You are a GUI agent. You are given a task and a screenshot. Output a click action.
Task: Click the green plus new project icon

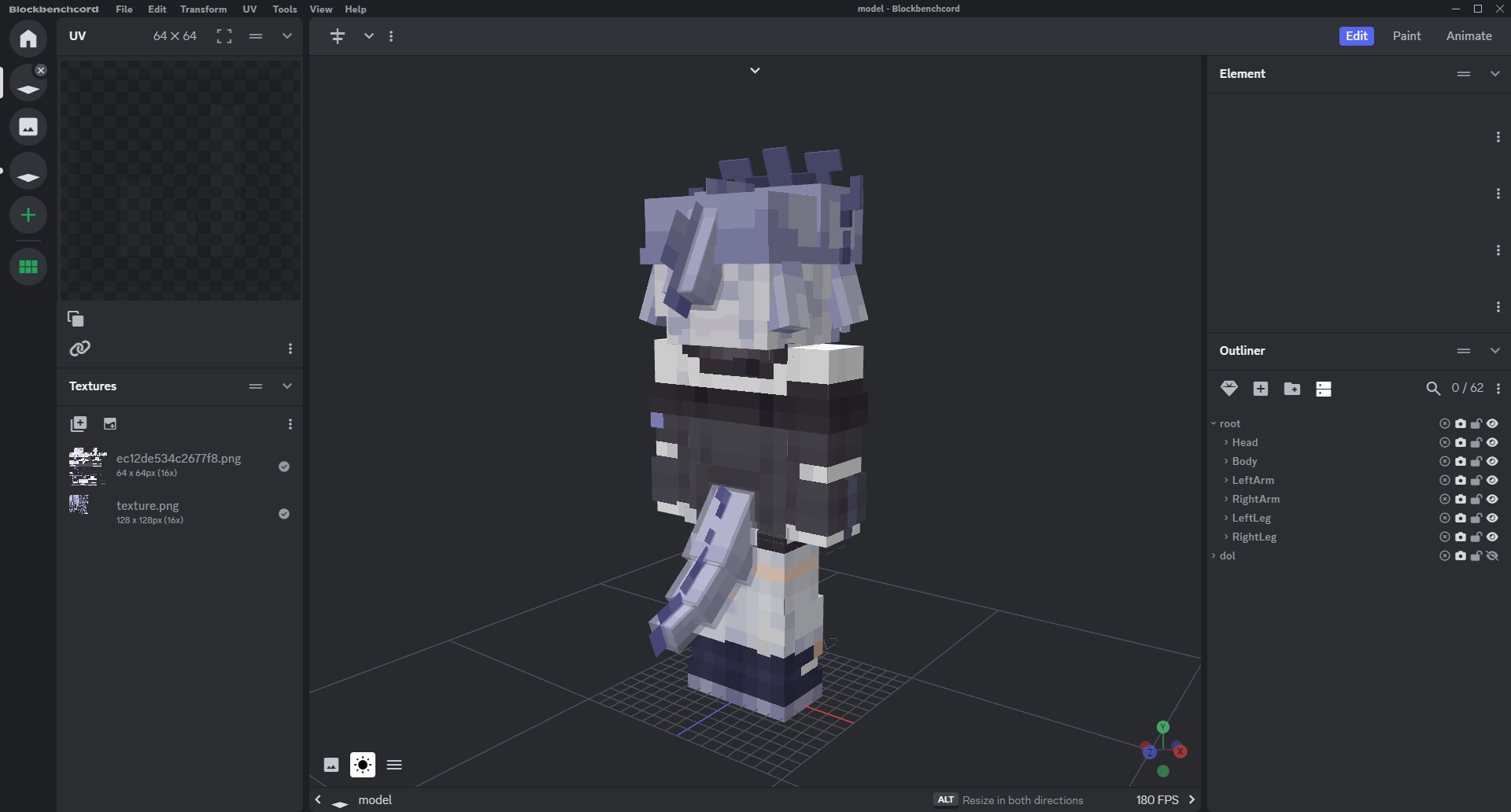pyautogui.click(x=28, y=215)
